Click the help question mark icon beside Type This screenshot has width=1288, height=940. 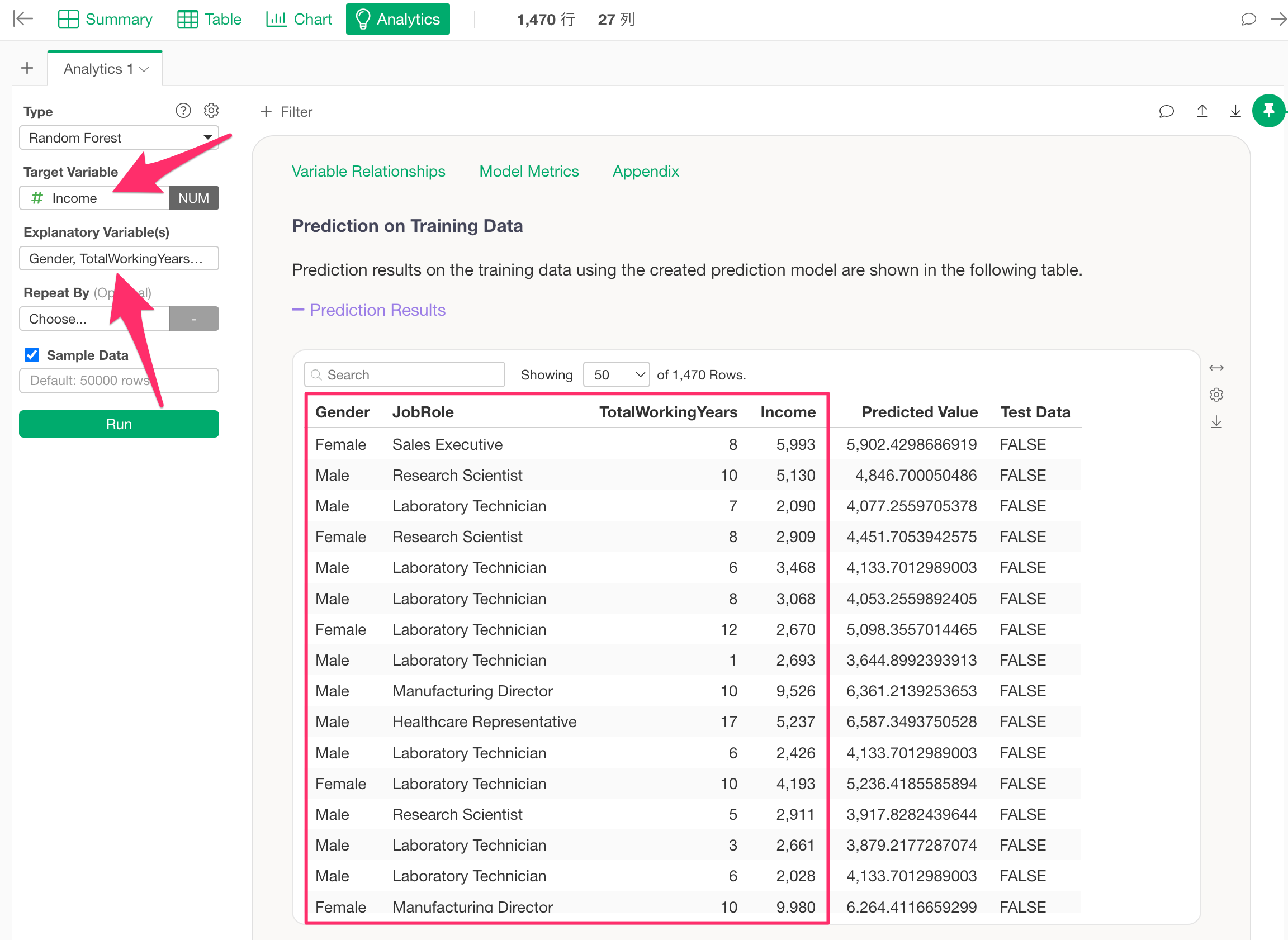tap(183, 111)
